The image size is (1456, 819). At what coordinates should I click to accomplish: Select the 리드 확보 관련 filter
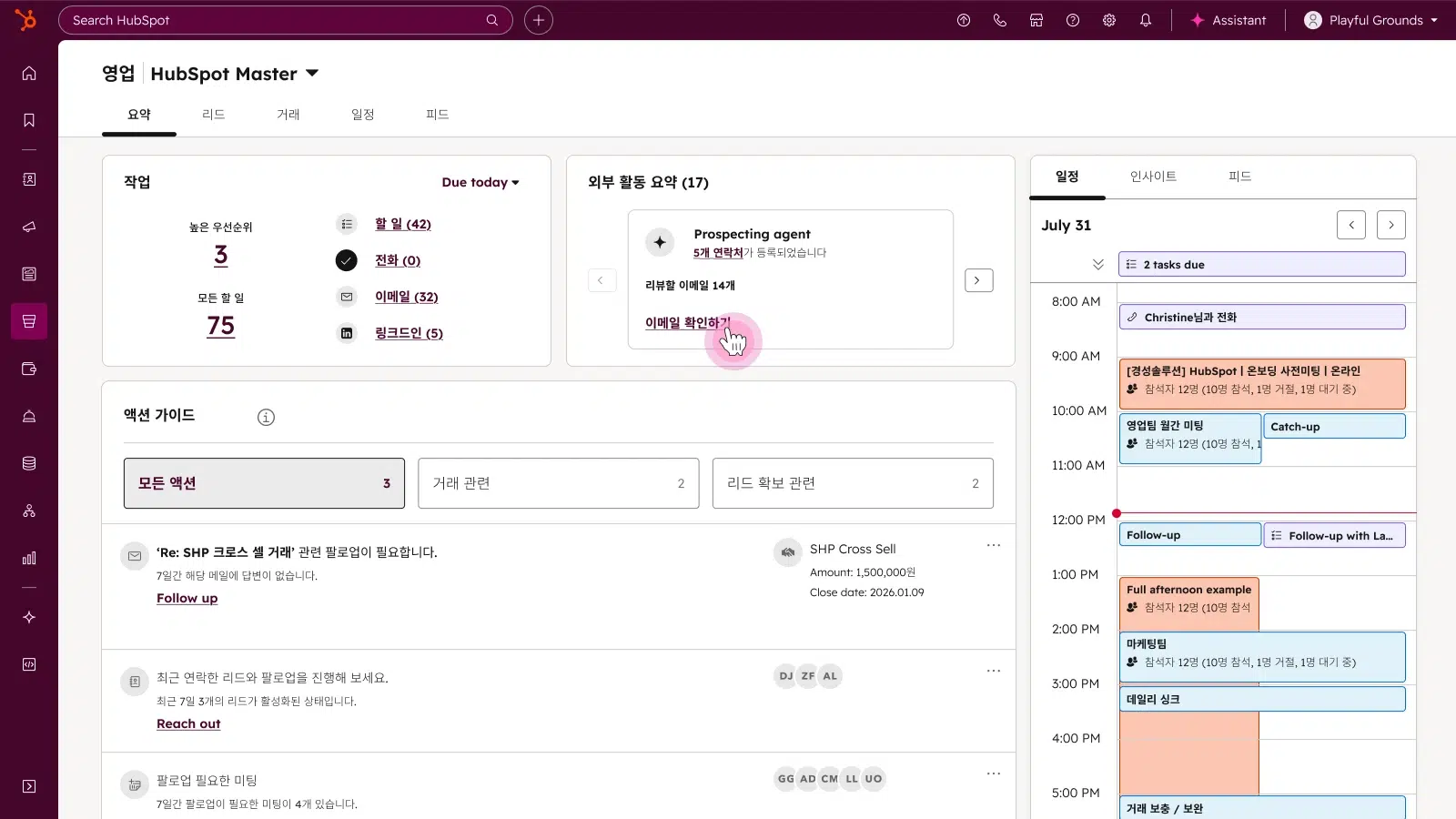tap(853, 483)
